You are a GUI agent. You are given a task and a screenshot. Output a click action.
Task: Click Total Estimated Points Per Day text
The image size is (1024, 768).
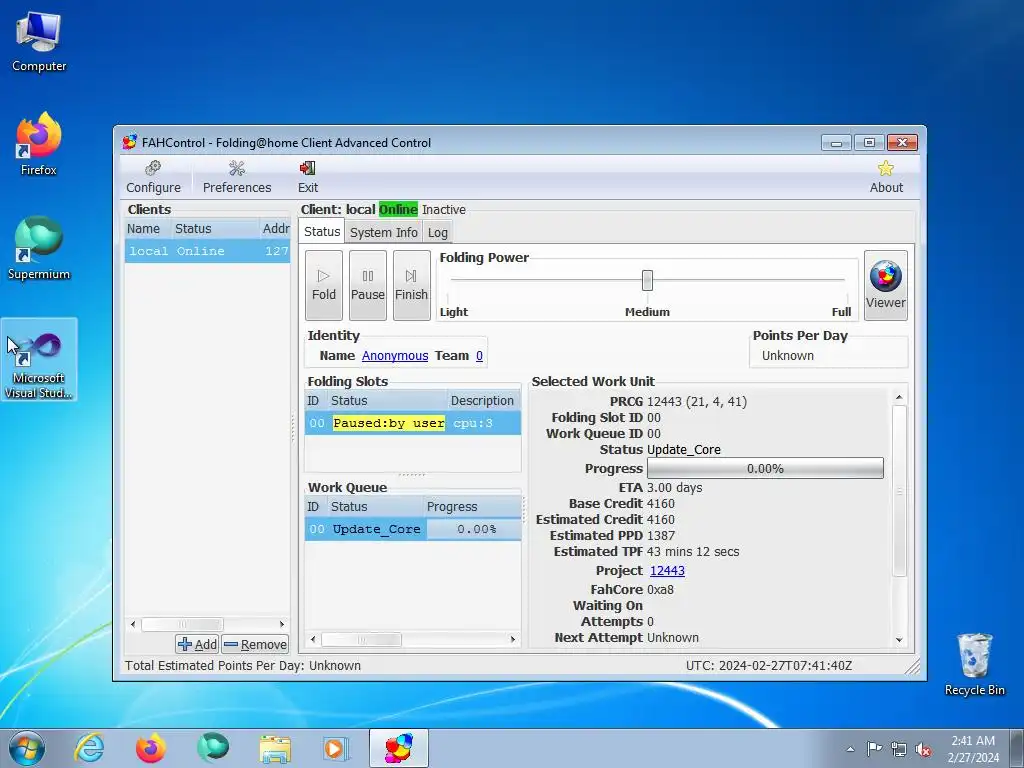(x=243, y=665)
